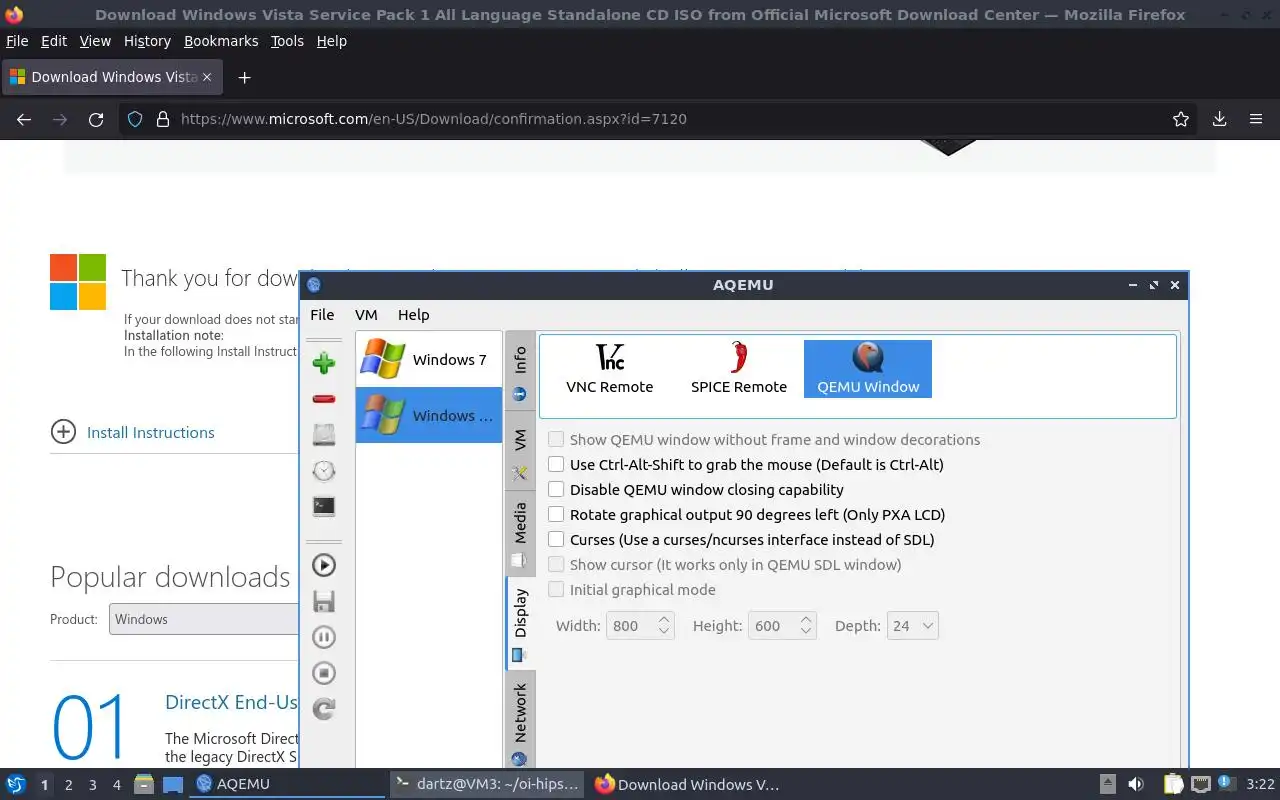The height and width of the screenshot is (800, 1280).
Task: Delete the VM using the red minus icon
Action: click(x=323, y=399)
